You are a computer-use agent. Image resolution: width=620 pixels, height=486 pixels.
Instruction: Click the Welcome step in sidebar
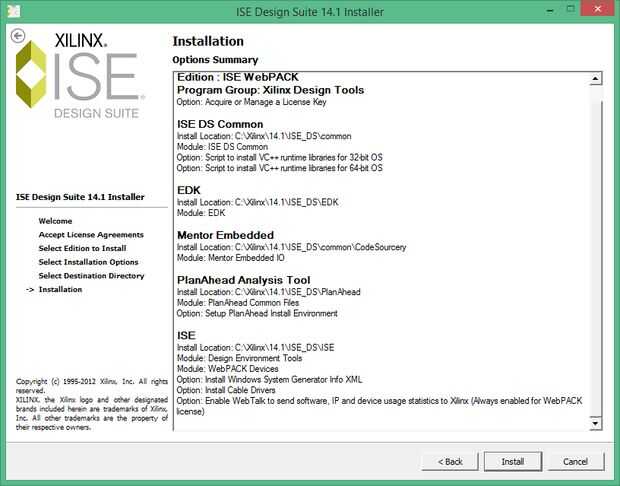click(55, 221)
